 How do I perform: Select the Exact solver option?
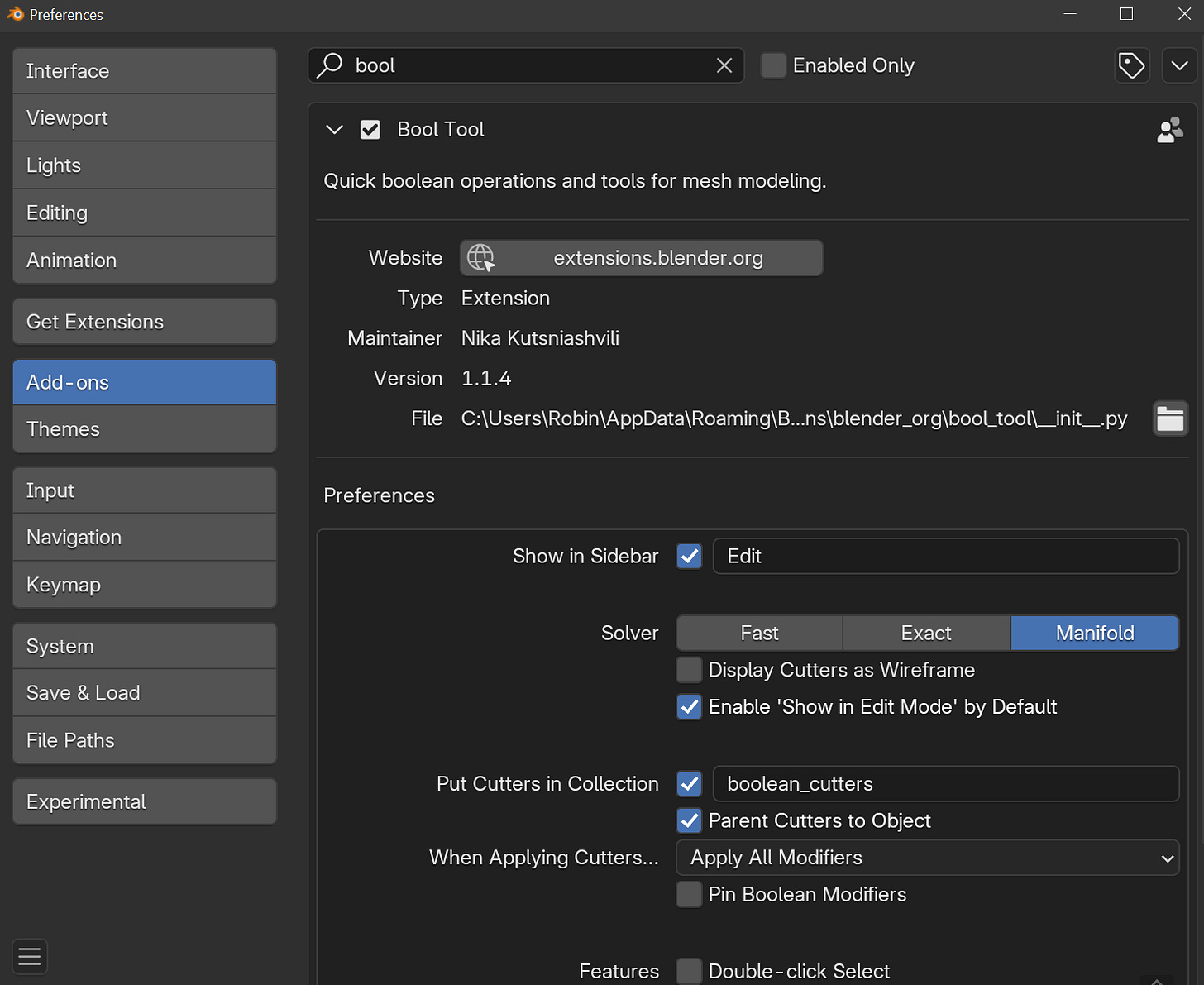[926, 634]
